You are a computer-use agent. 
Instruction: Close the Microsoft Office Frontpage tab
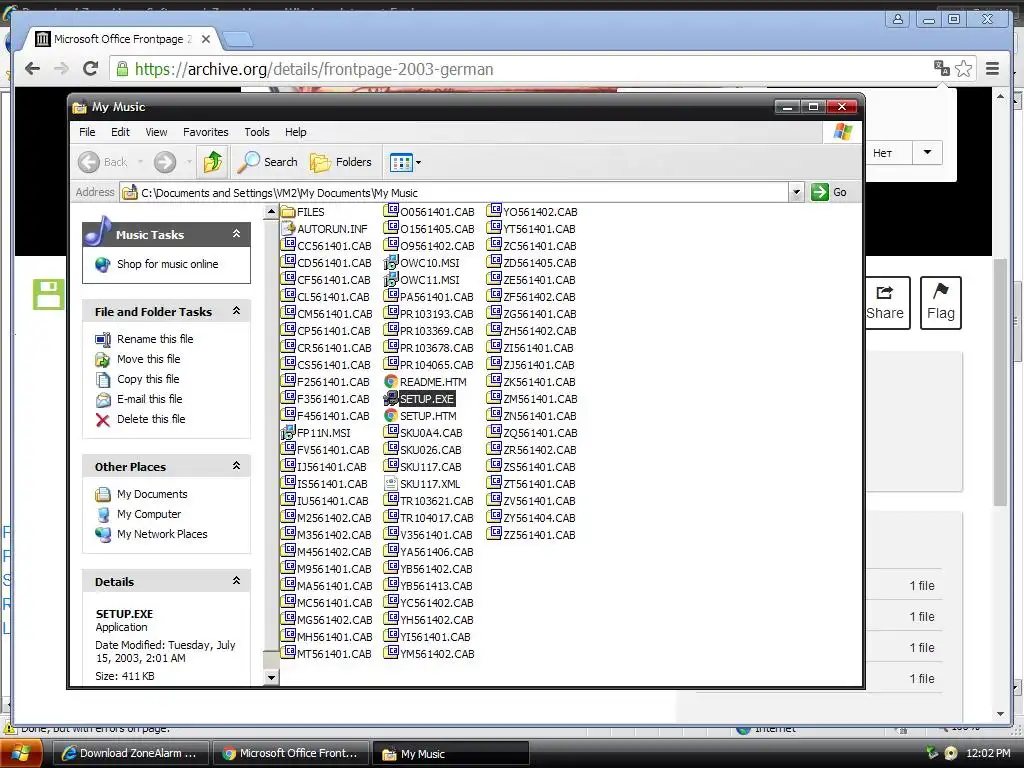pos(206,39)
